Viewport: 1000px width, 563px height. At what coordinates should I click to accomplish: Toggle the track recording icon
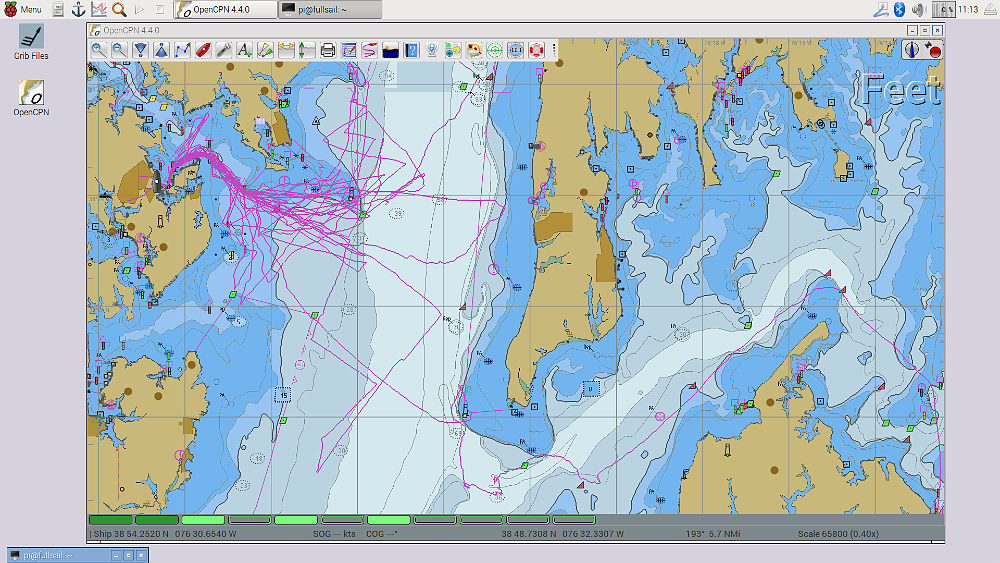click(370, 49)
